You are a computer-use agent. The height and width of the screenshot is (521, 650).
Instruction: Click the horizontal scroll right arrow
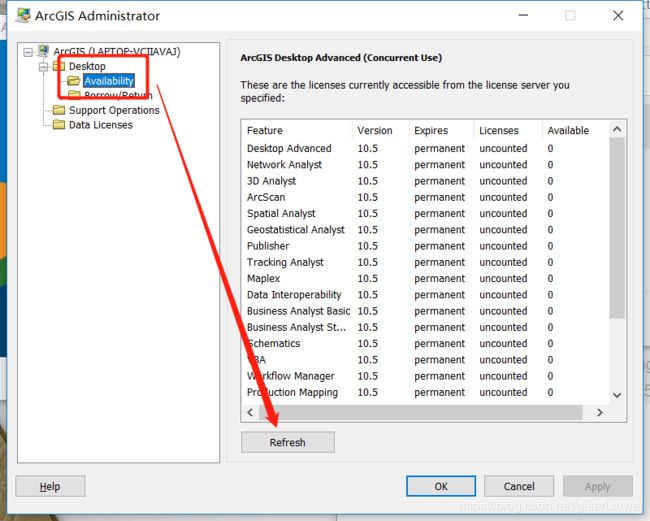pos(599,412)
